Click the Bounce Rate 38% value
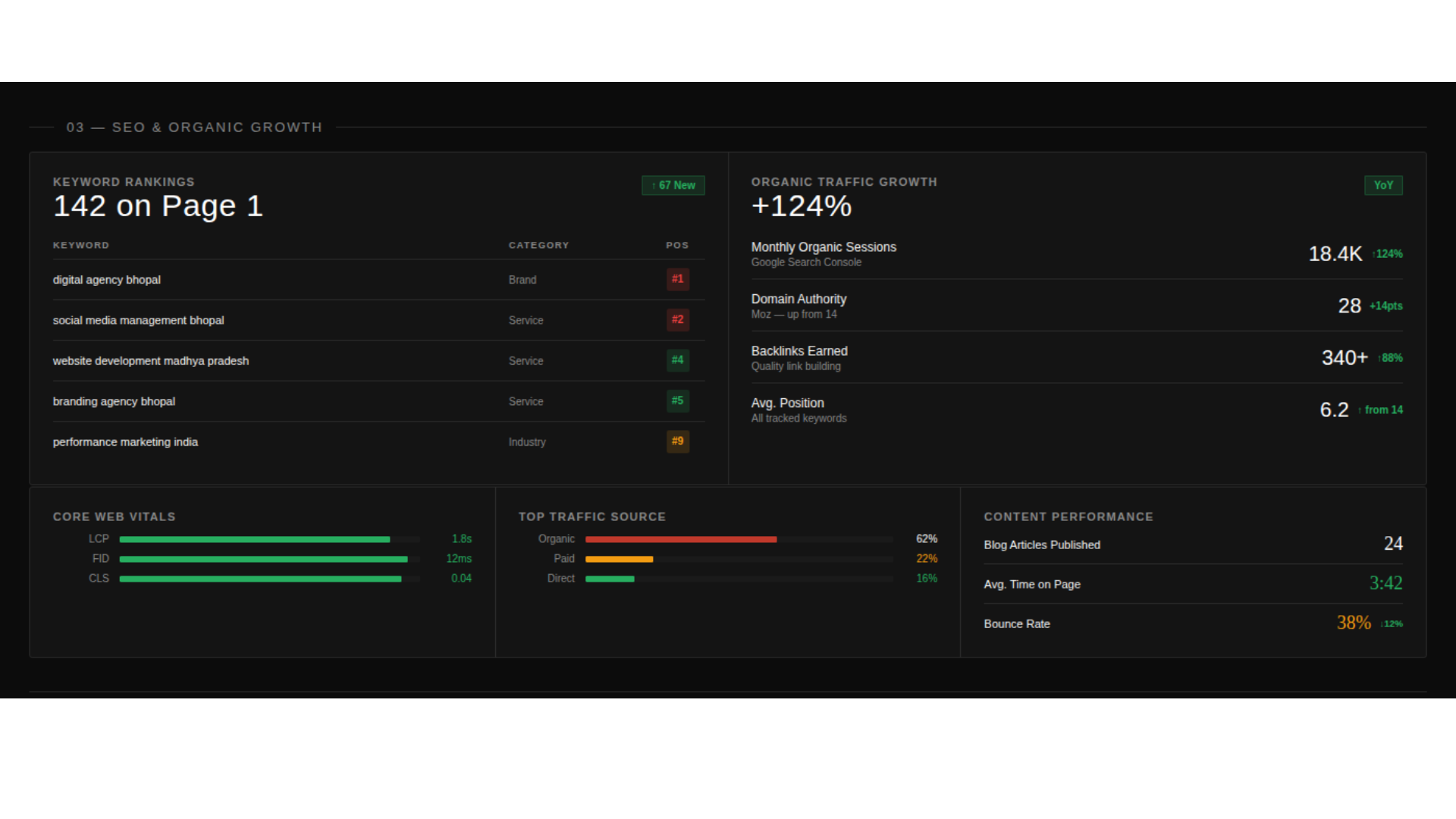The width and height of the screenshot is (1456, 819). [1354, 623]
